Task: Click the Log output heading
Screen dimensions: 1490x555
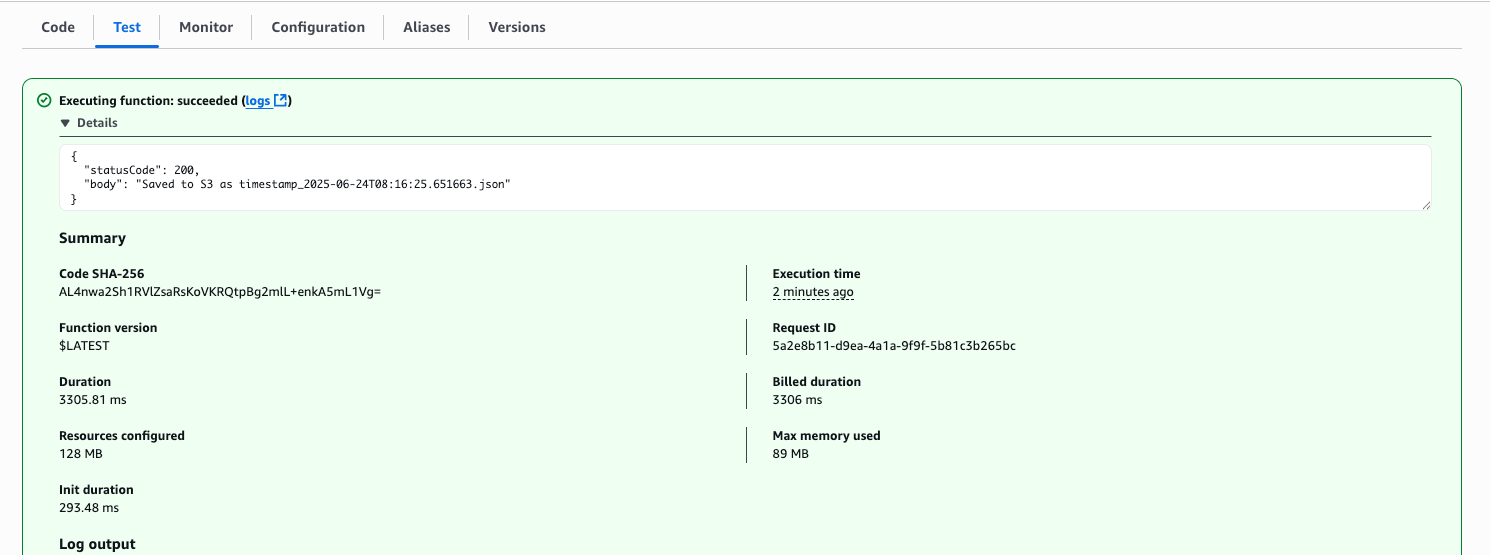Action: tap(97, 544)
